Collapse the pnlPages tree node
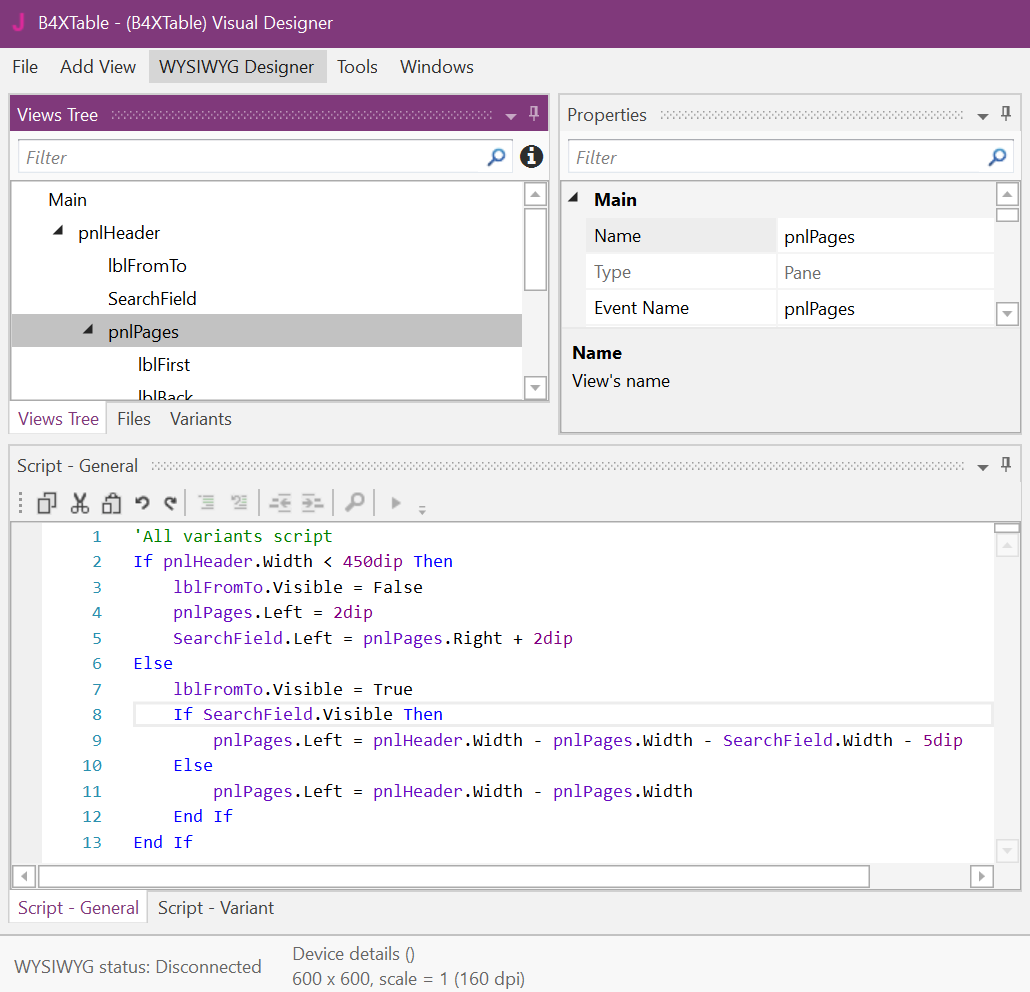 [88, 330]
